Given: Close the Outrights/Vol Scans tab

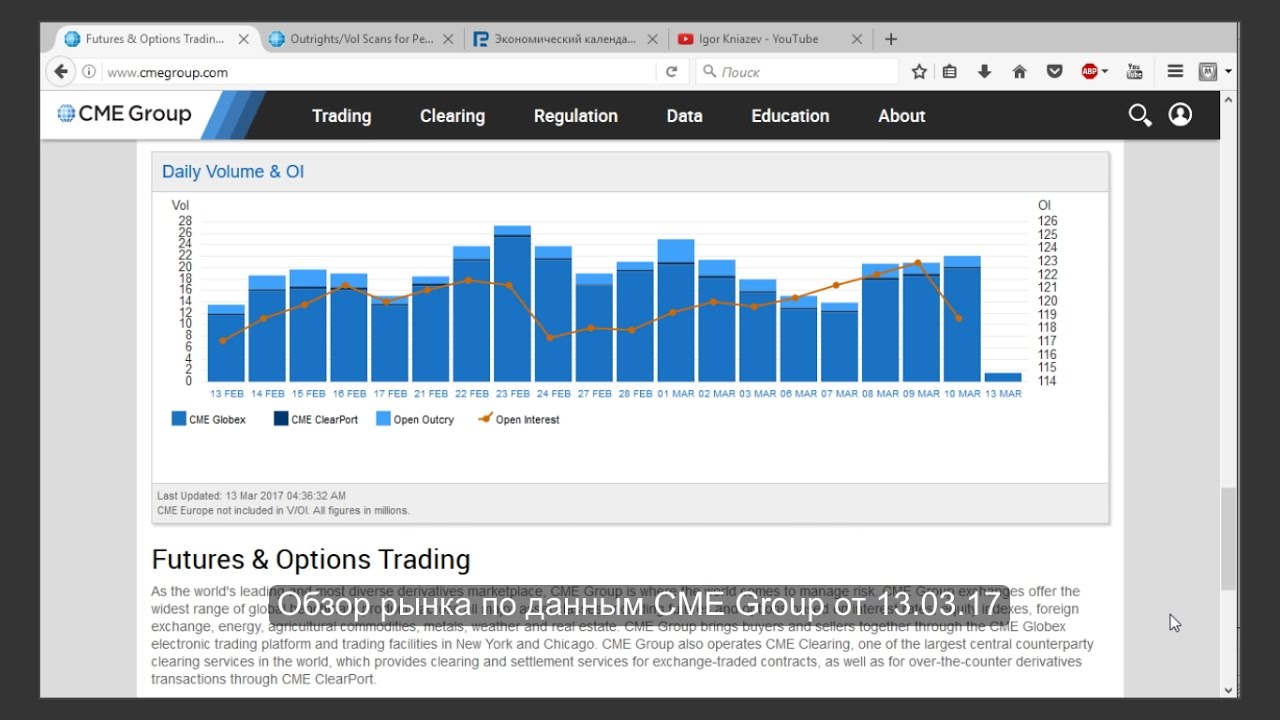Looking at the screenshot, I should [448, 39].
